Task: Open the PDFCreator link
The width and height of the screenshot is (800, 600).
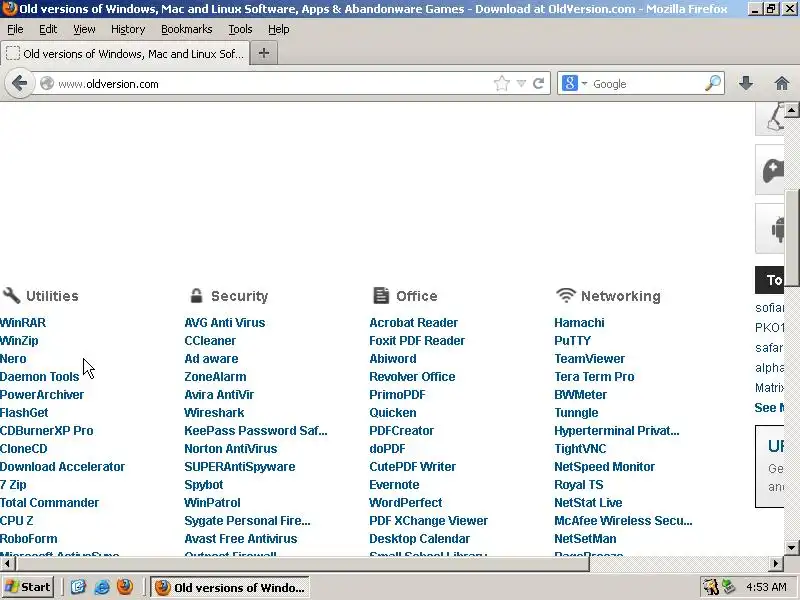Action: click(x=402, y=431)
